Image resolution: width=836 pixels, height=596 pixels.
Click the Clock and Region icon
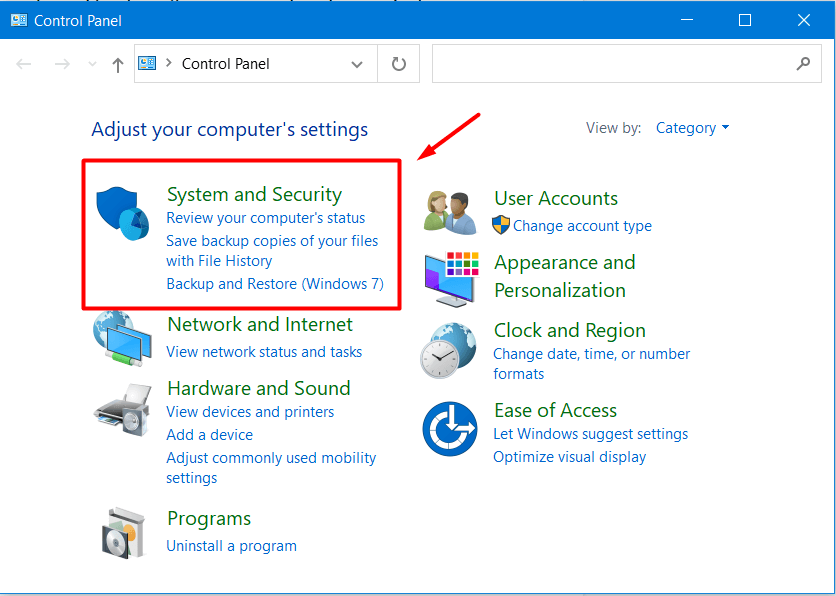[x=448, y=350]
